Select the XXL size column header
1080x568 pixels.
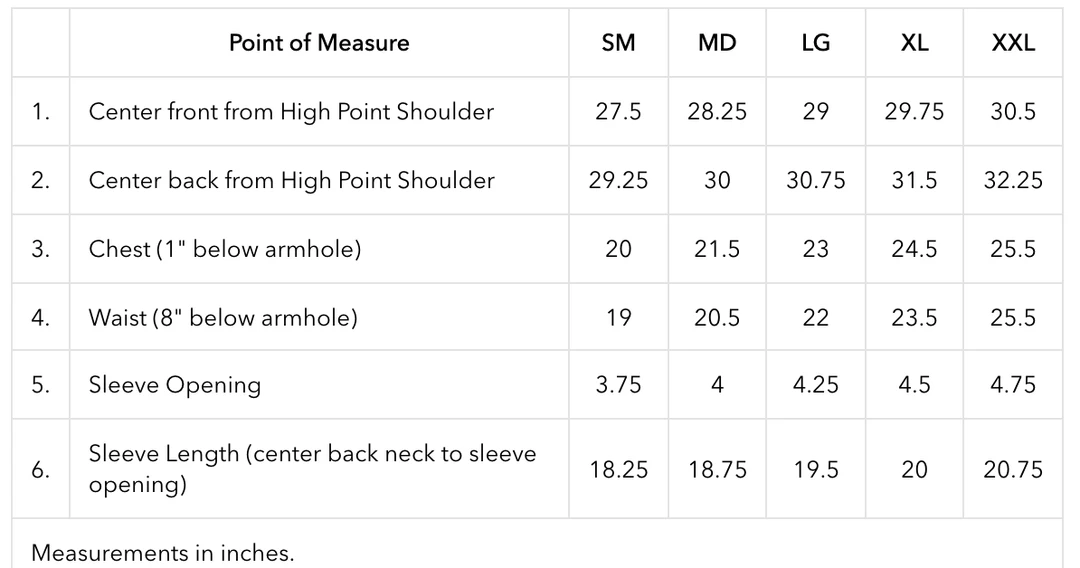coord(1012,43)
